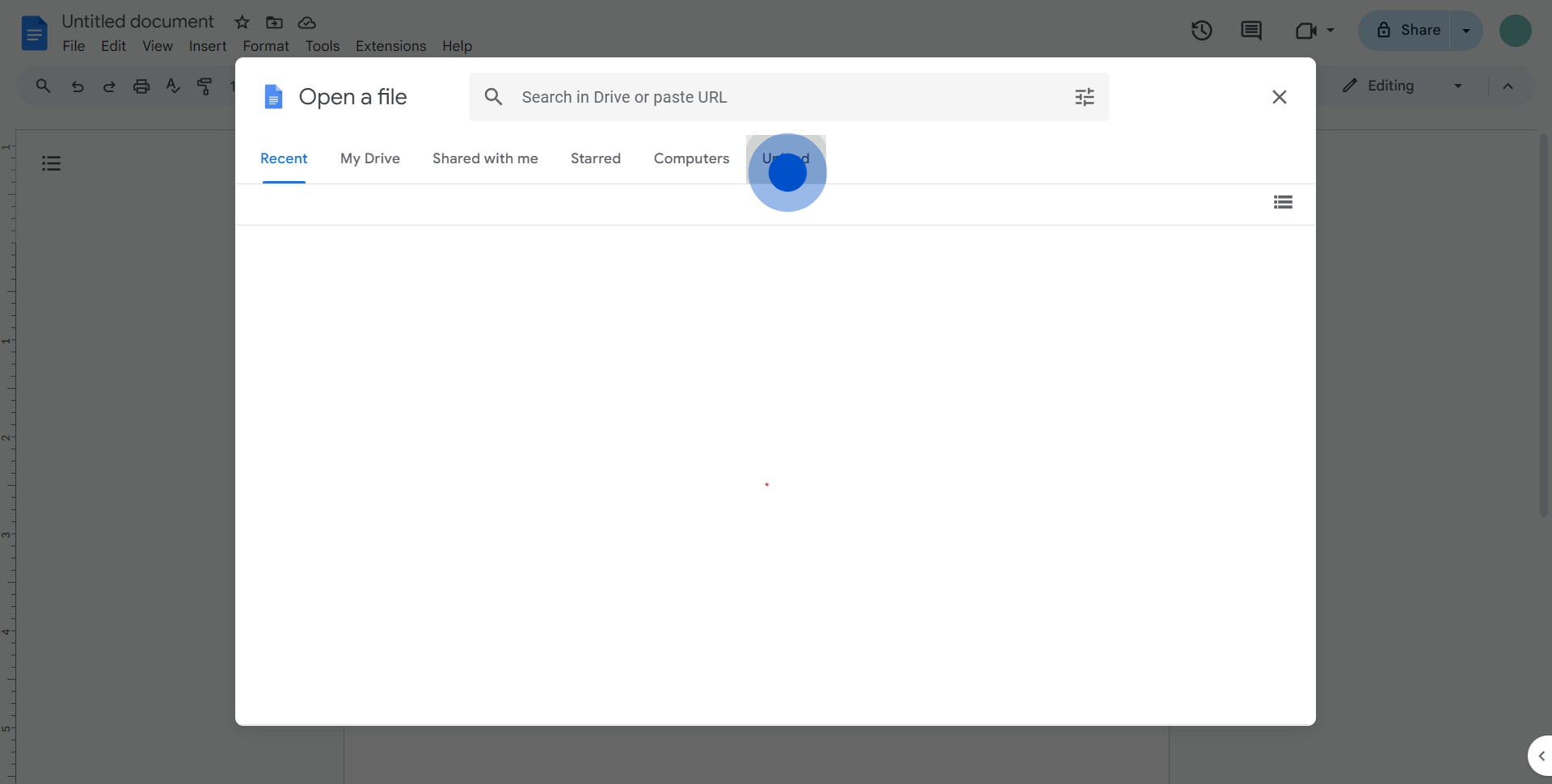This screenshot has width=1552, height=784.
Task: Open the File menu
Action: (x=74, y=46)
